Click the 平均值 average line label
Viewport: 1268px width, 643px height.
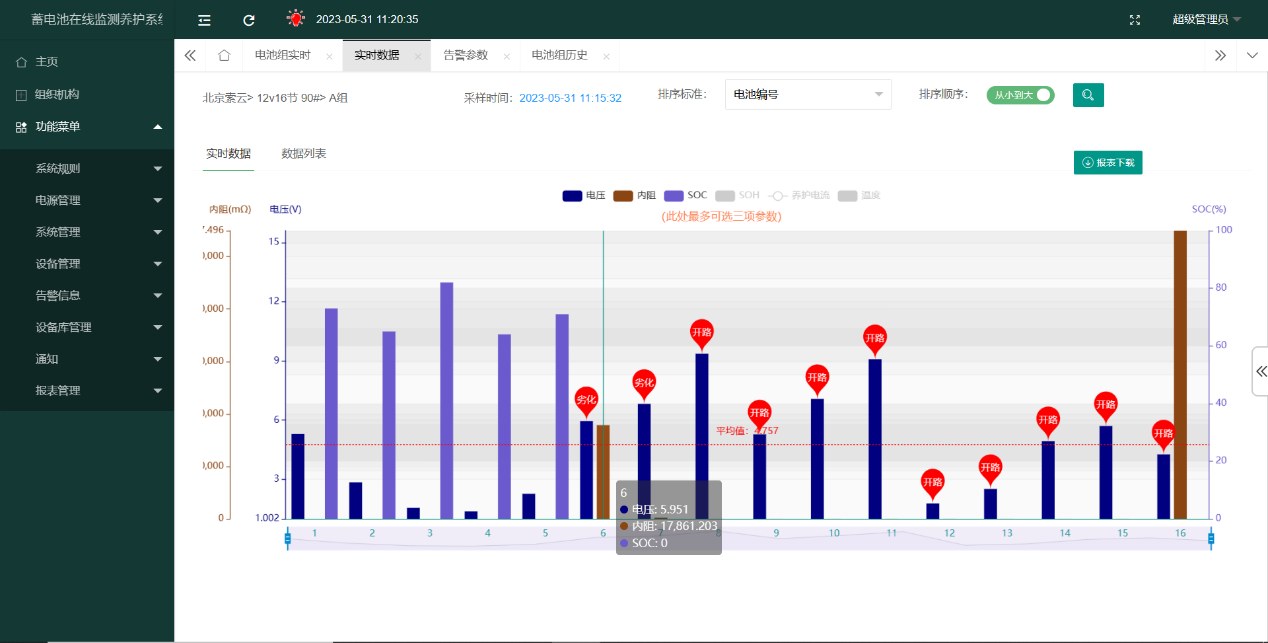747,431
